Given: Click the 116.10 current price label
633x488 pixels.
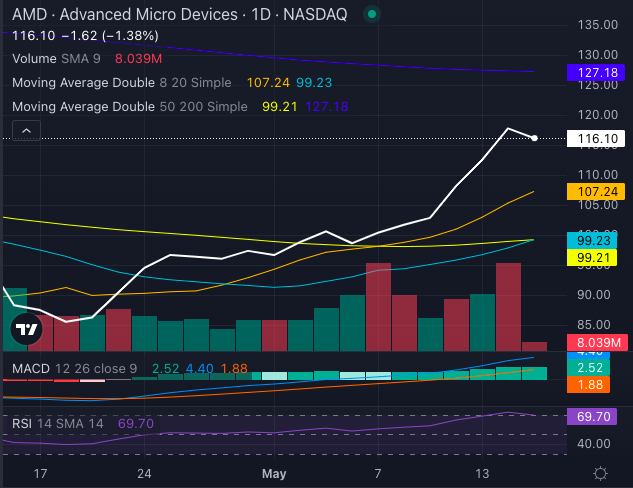Looking at the screenshot, I should (596, 138).
